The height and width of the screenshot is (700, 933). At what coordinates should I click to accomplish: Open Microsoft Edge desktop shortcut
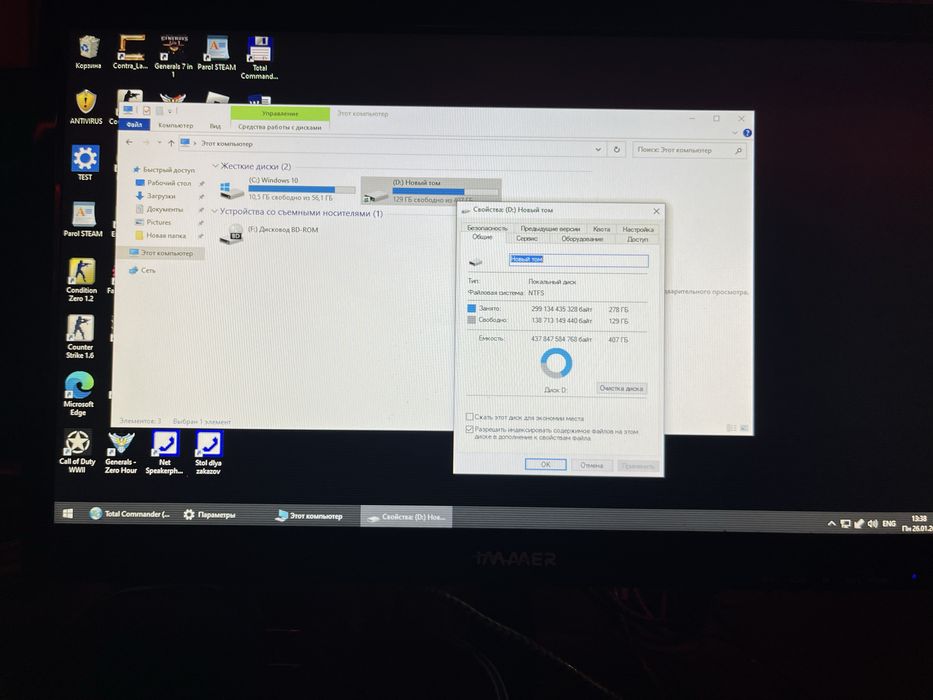pyautogui.click(x=79, y=393)
